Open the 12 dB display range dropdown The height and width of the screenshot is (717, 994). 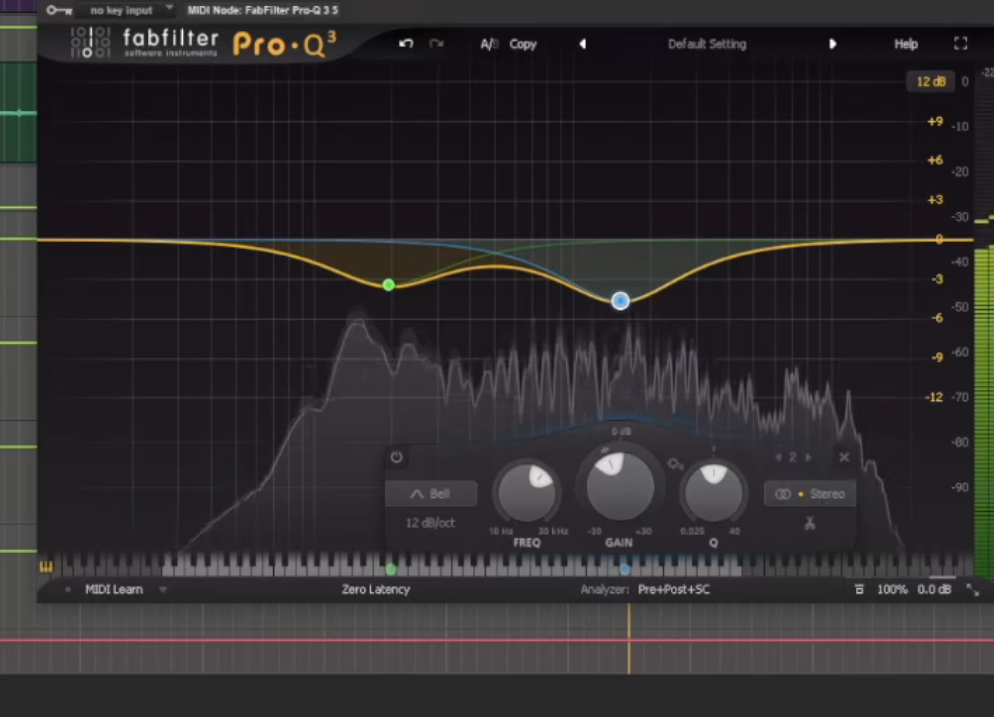[x=930, y=81]
